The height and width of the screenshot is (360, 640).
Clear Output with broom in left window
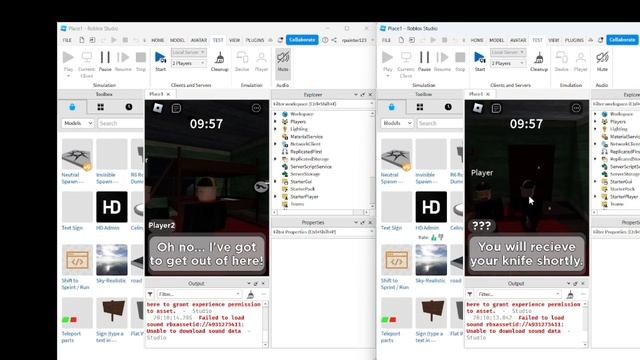[x=251, y=294]
